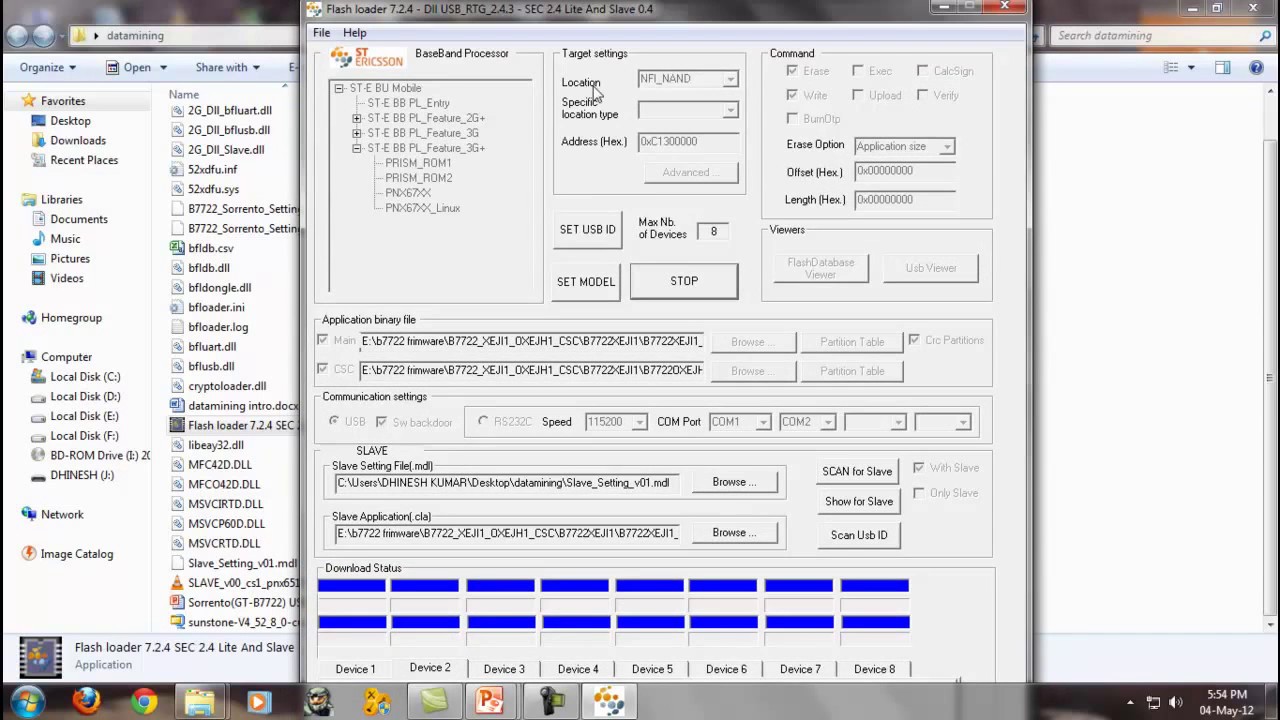The height and width of the screenshot is (720, 1280).
Task: Click the SCAN for Slave button
Action: click(x=857, y=471)
